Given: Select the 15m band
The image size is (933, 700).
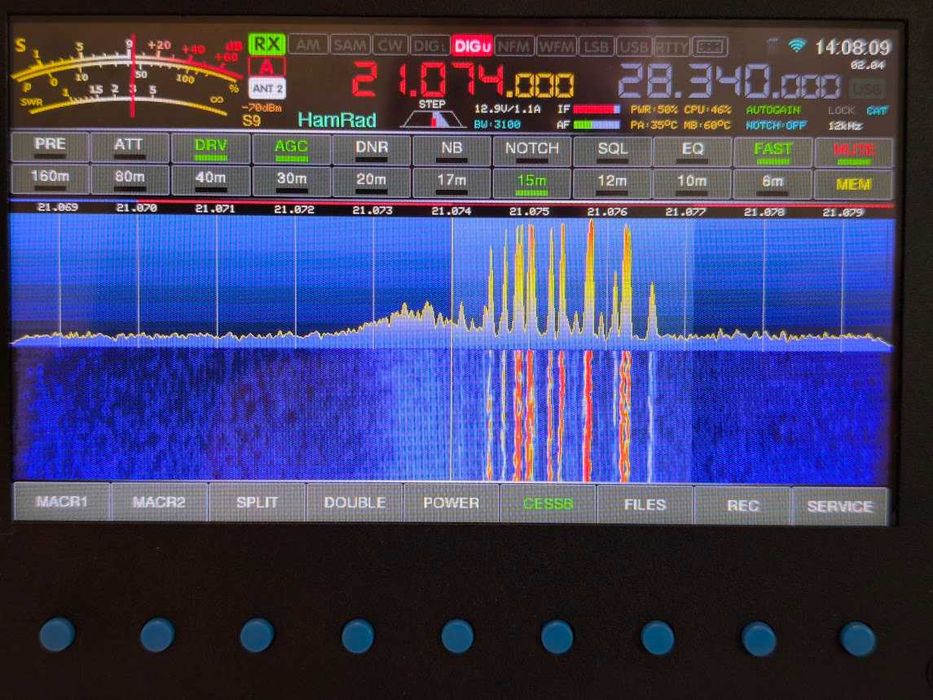Looking at the screenshot, I should (532, 182).
